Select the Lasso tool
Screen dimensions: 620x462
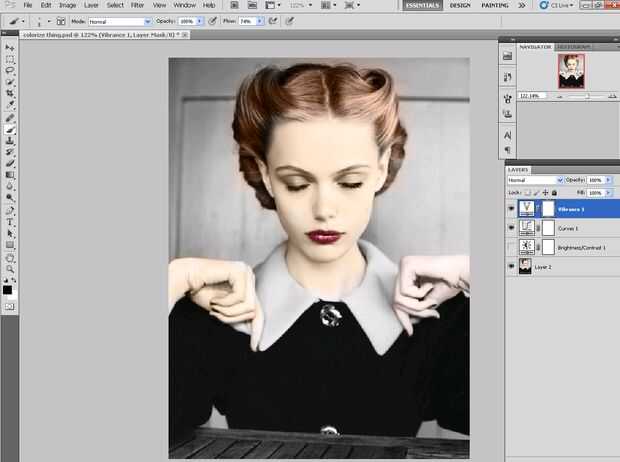[9, 71]
